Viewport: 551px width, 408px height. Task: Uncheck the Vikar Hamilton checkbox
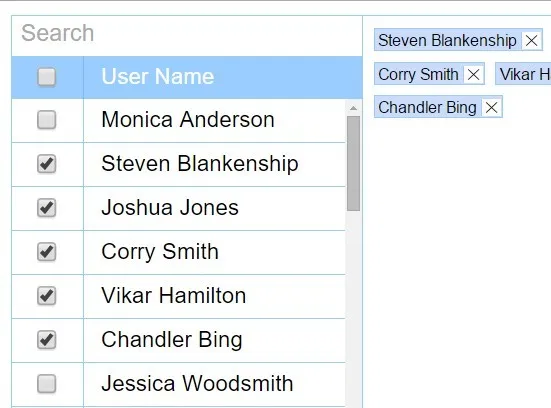(46, 296)
